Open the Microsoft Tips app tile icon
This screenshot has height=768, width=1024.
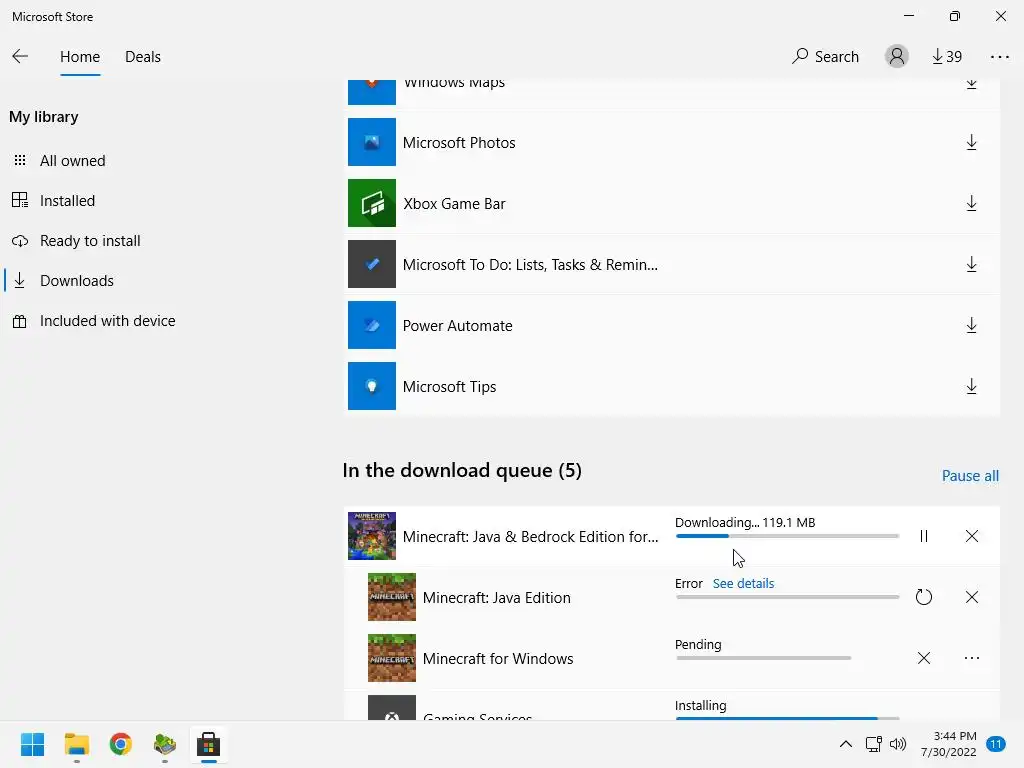(372, 386)
